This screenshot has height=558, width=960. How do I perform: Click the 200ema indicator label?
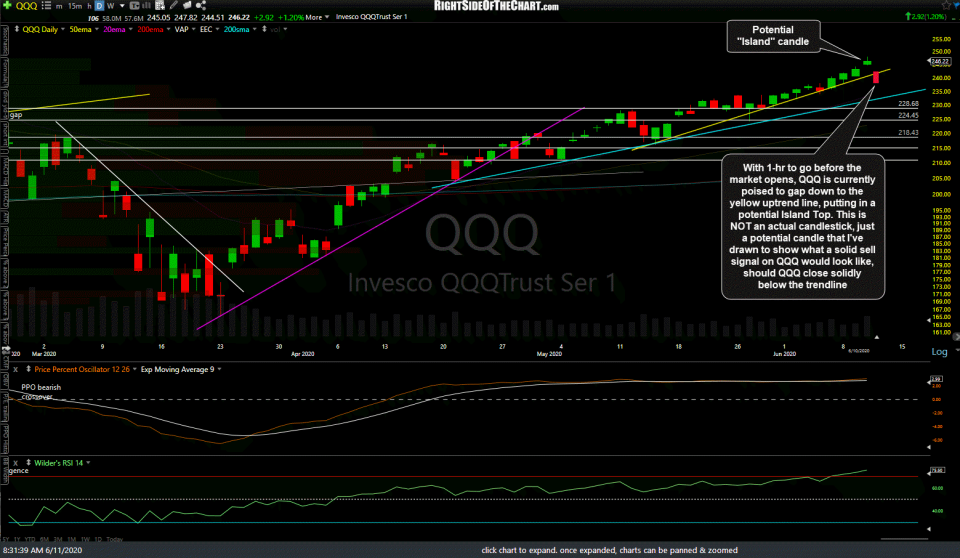coord(150,29)
